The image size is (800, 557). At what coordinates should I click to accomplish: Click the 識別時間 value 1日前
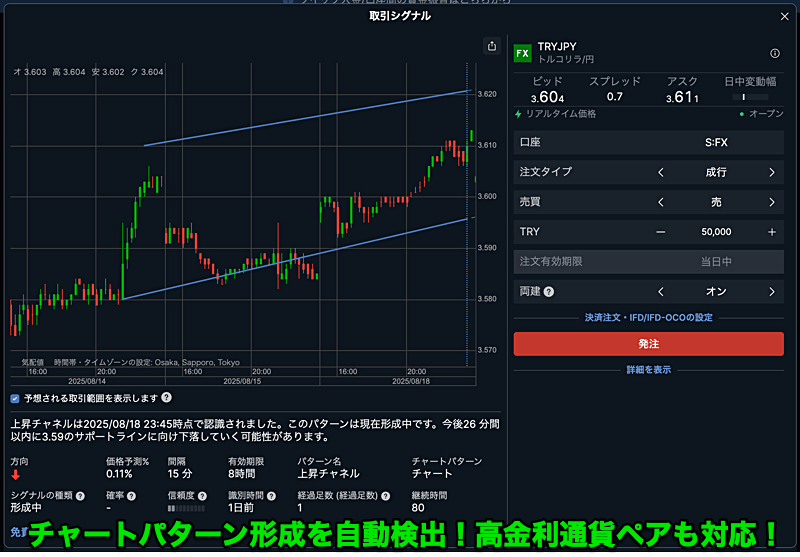240,508
